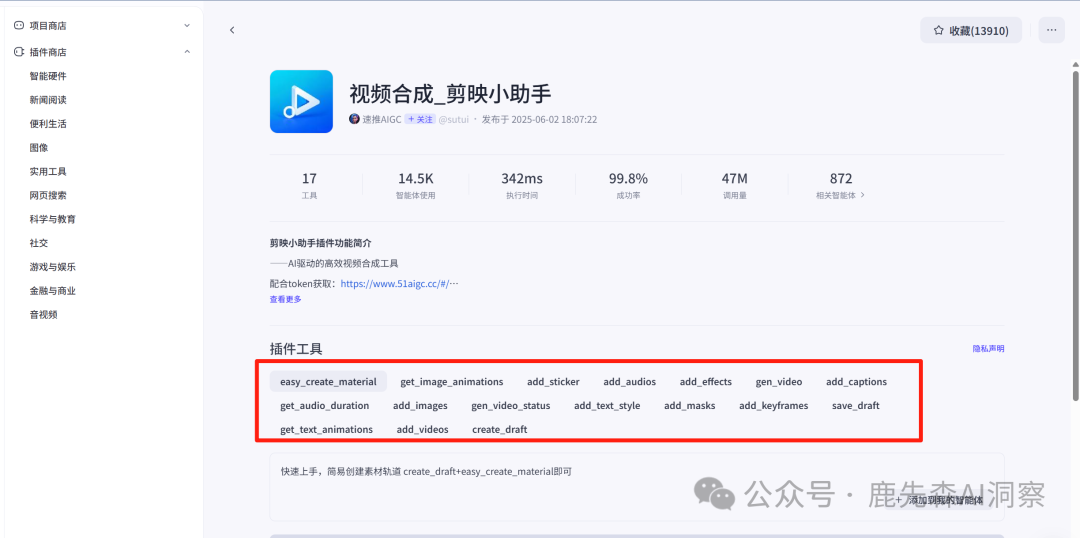The height and width of the screenshot is (538, 1080).
Task: Open the 科学与教育 category
Action: point(53,219)
